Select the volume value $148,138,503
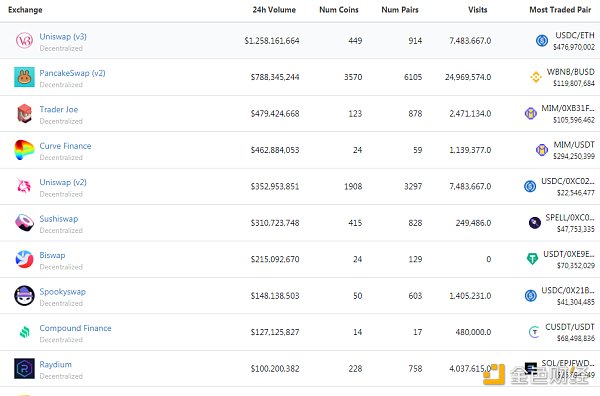The height and width of the screenshot is (396, 600). coord(275,296)
